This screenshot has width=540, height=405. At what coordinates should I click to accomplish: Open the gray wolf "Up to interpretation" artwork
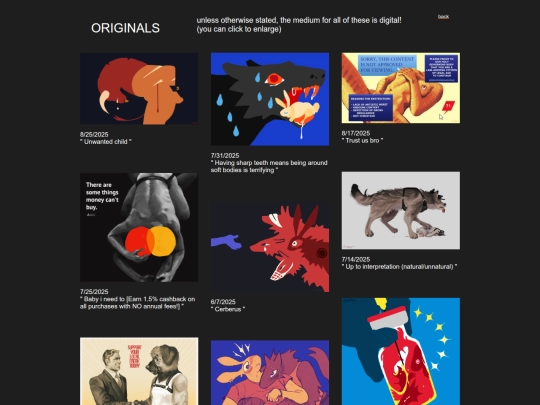click(x=401, y=210)
